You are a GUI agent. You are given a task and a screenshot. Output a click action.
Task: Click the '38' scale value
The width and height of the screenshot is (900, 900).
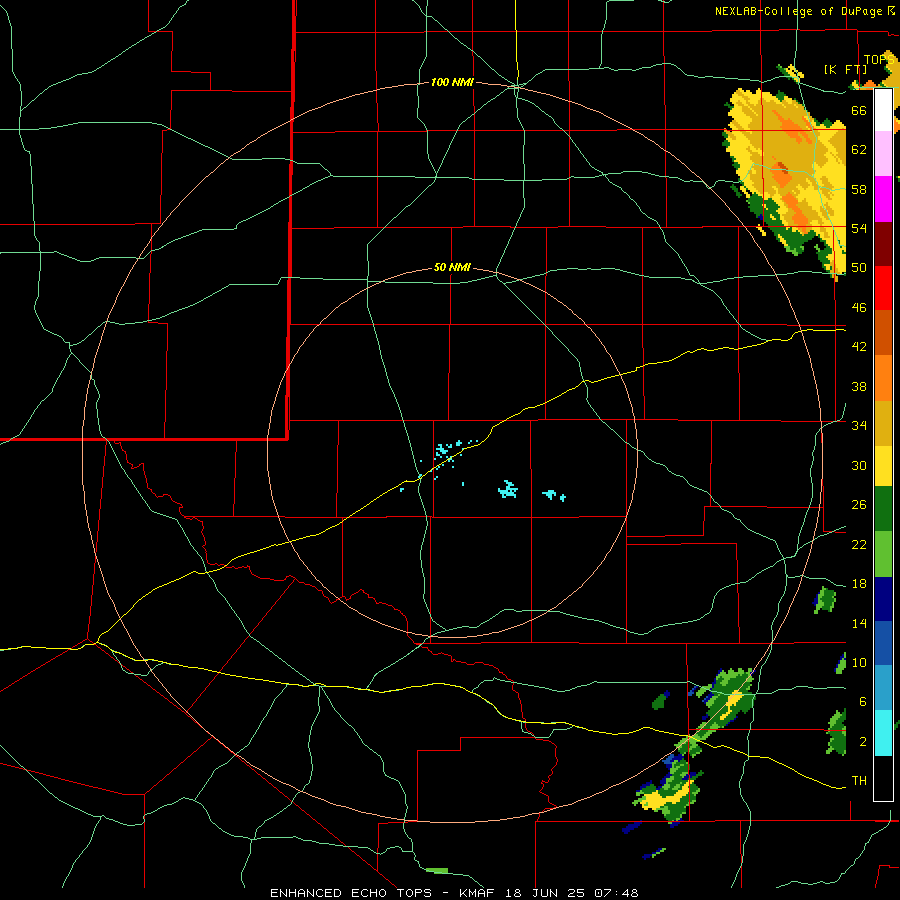859,386
